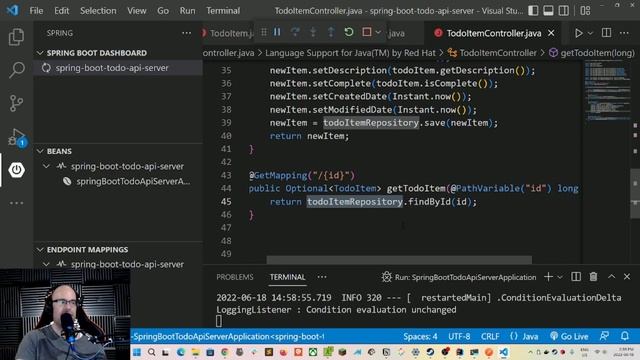The image size is (640, 360).
Task: Close the terminal panel
Action: pyautogui.click(x=627, y=277)
